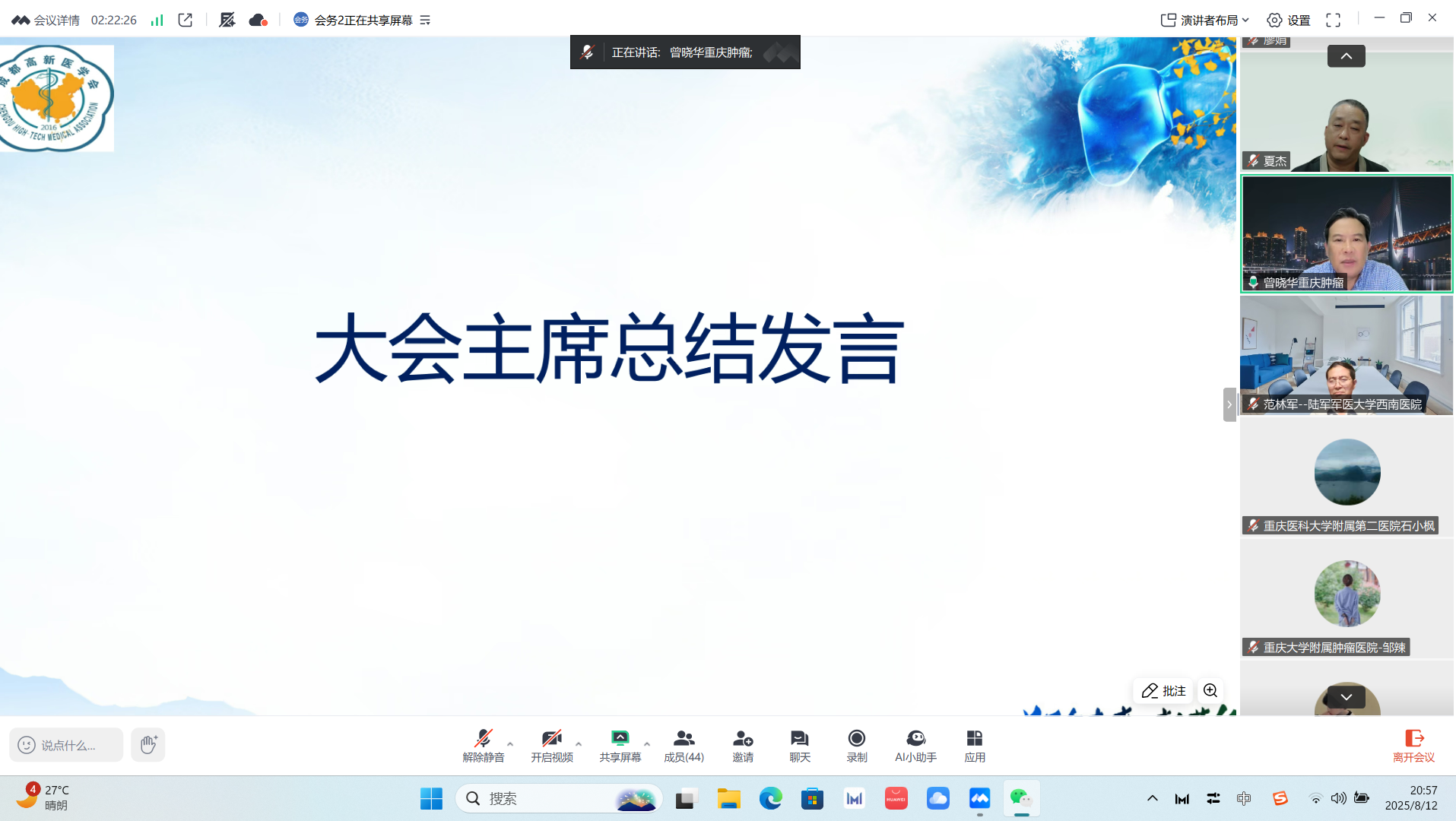The height and width of the screenshot is (821, 1456).
Task: Click the 录制 recording icon to start recording
Action: coord(856,744)
